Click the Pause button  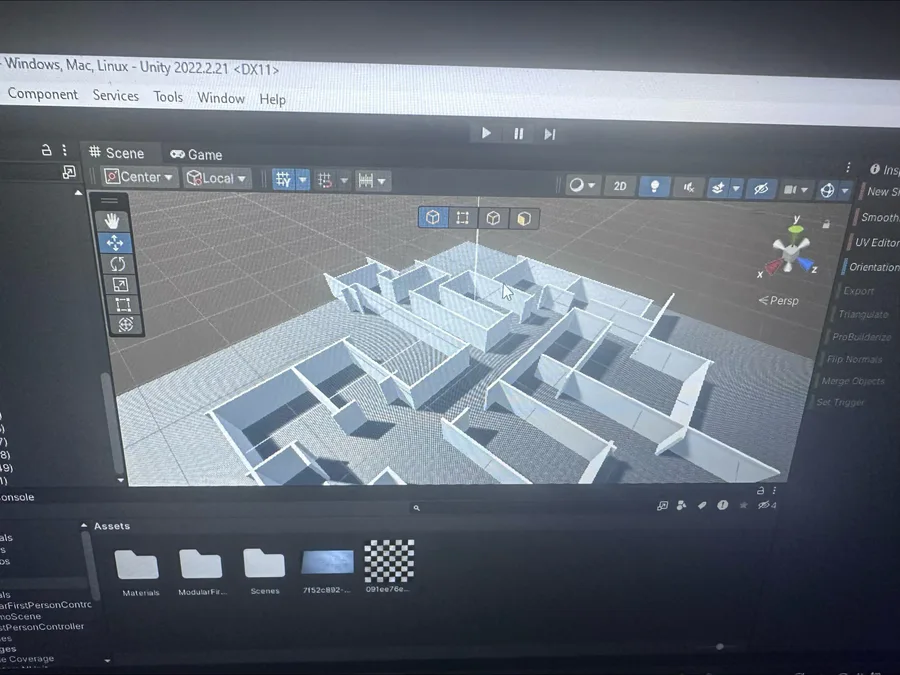518,134
